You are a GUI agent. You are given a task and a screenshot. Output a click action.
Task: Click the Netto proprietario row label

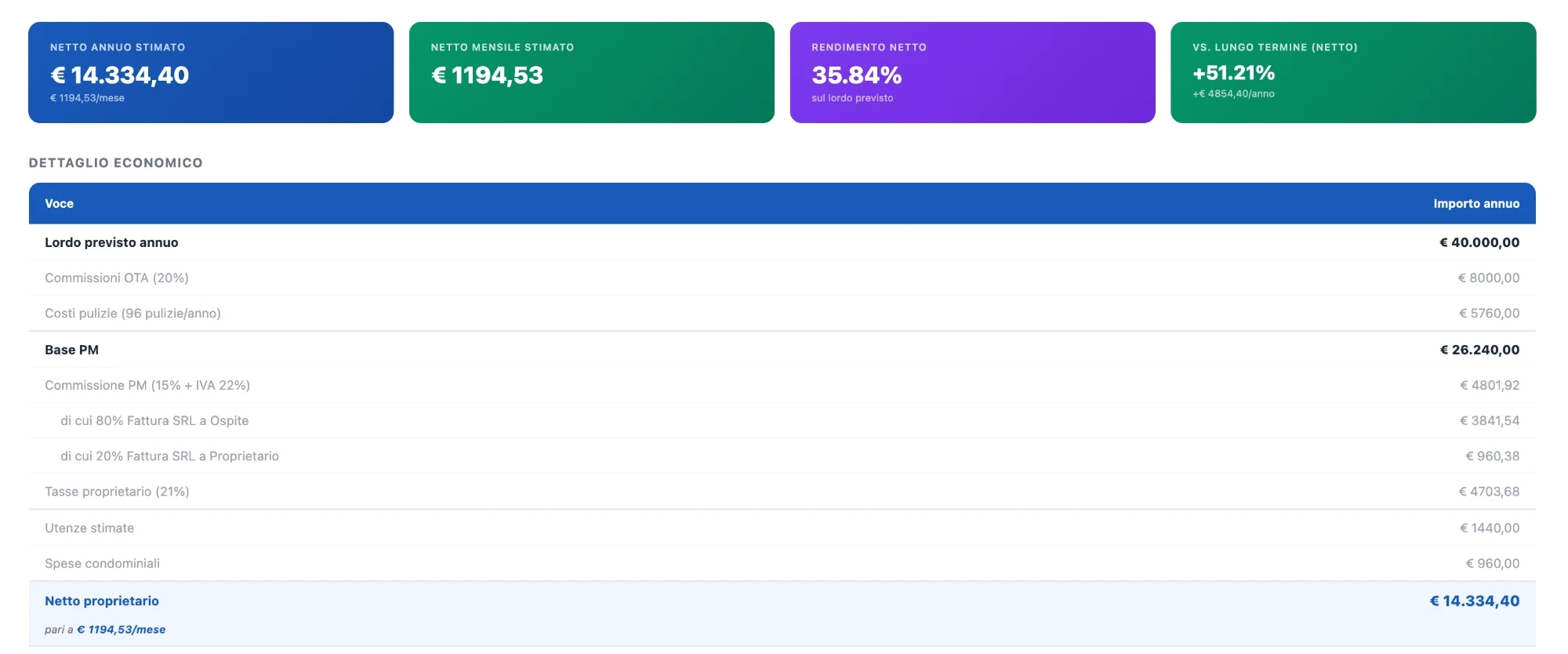coord(102,601)
